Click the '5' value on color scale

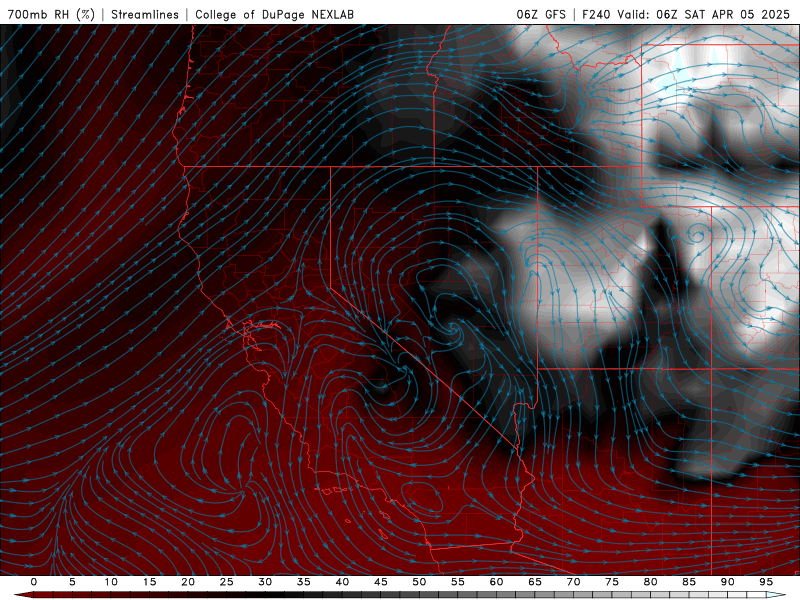[x=72, y=582]
